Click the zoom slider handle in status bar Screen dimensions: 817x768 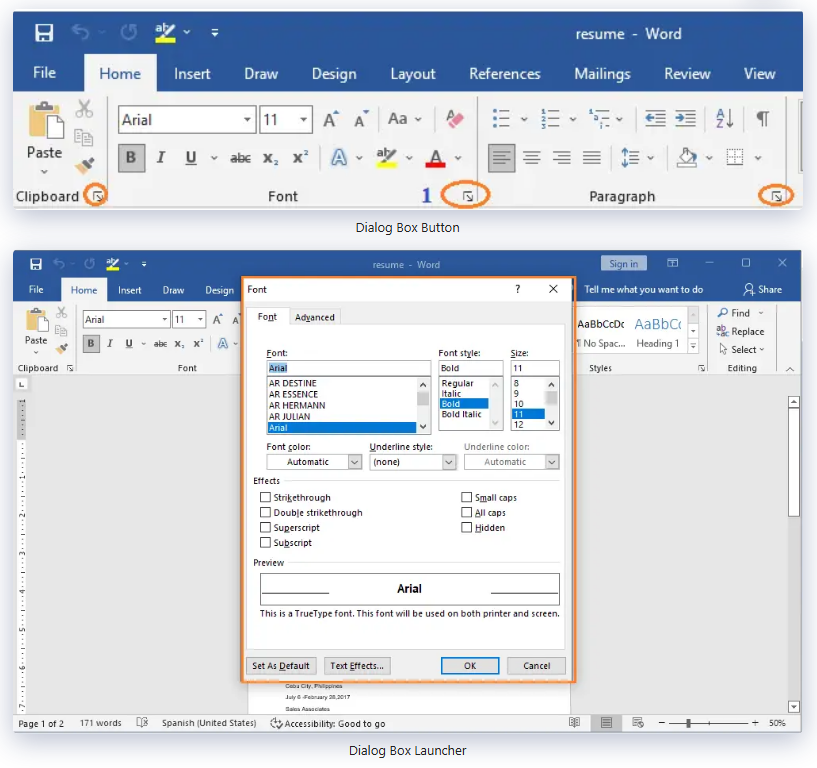coord(688,723)
